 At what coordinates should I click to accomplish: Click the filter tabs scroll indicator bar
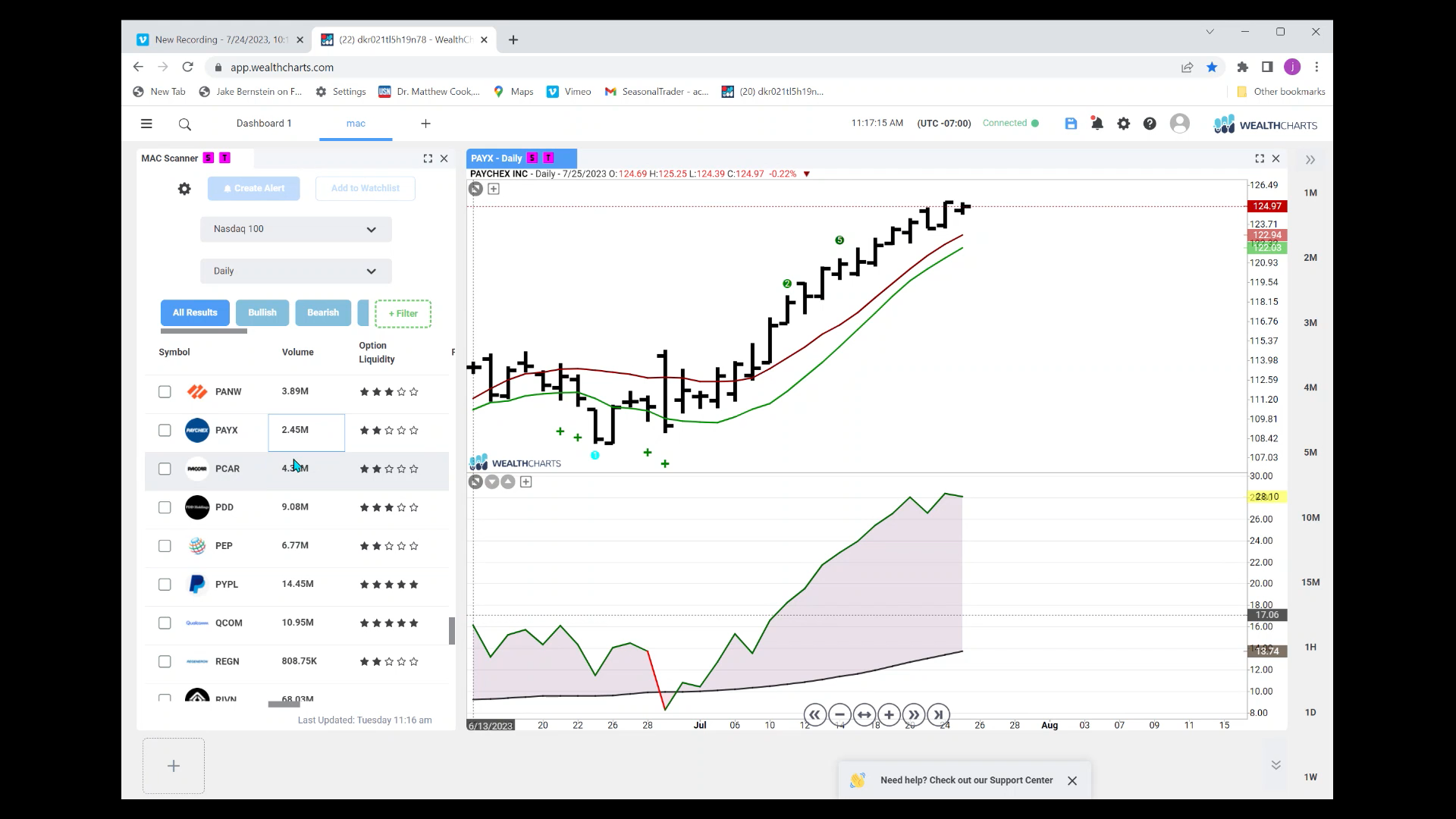204,331
